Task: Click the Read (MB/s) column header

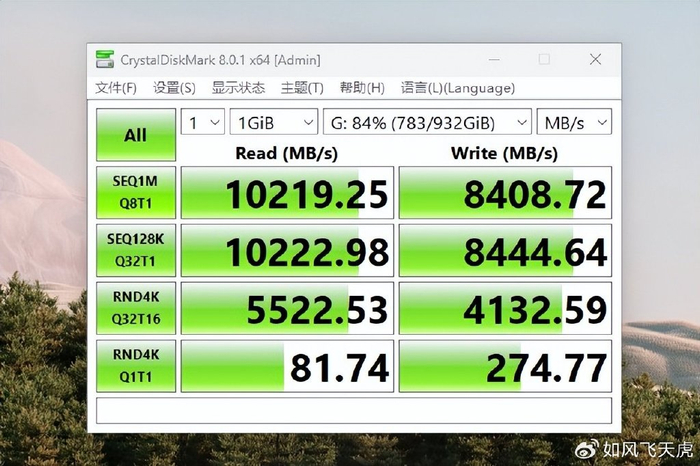Action: pyautogui.click(x=287, y=153)
